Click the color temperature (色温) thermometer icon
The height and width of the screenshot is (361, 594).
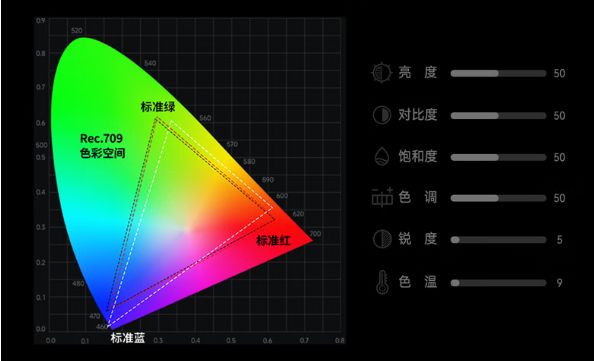382,282
